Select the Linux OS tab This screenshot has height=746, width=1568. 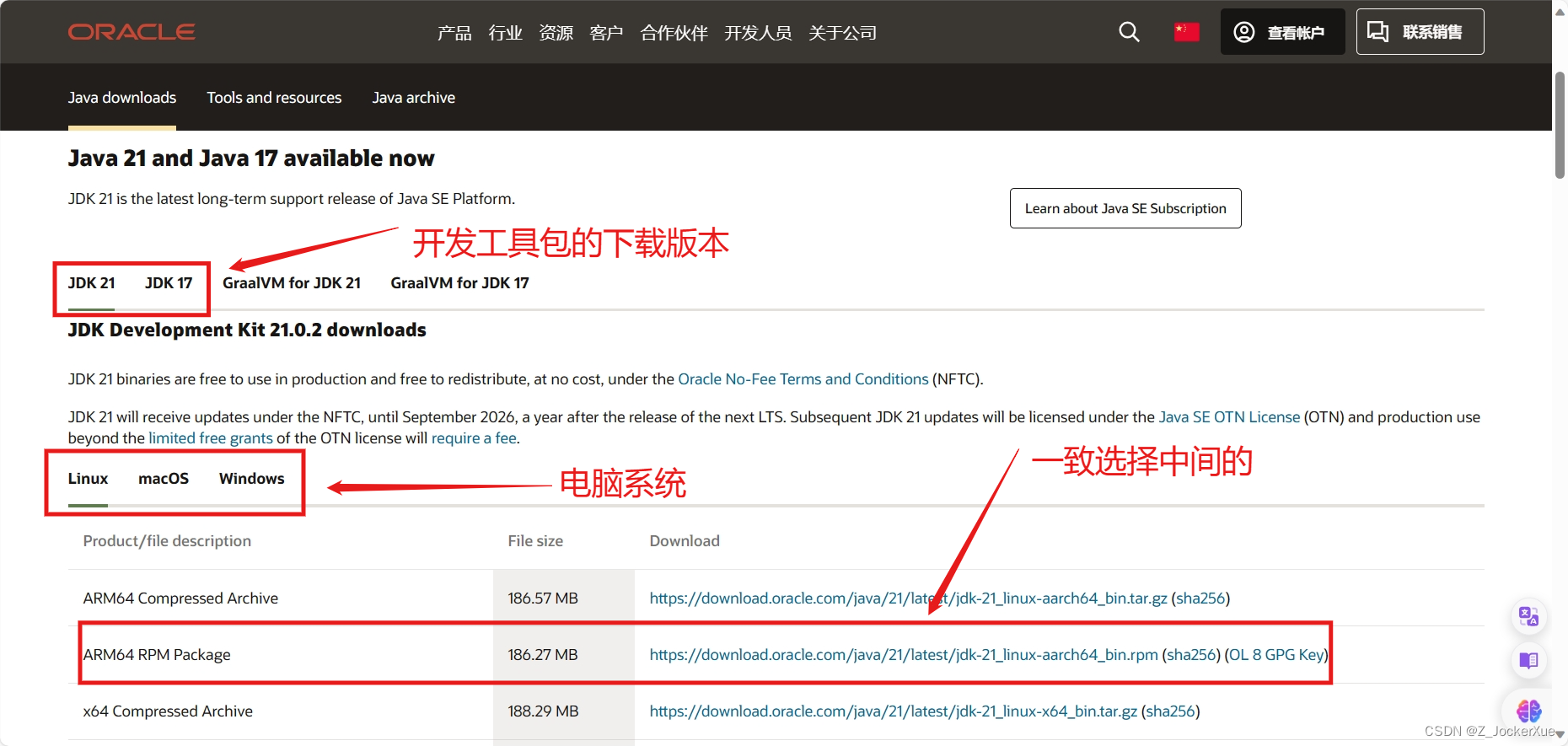(x=88, y=479)
